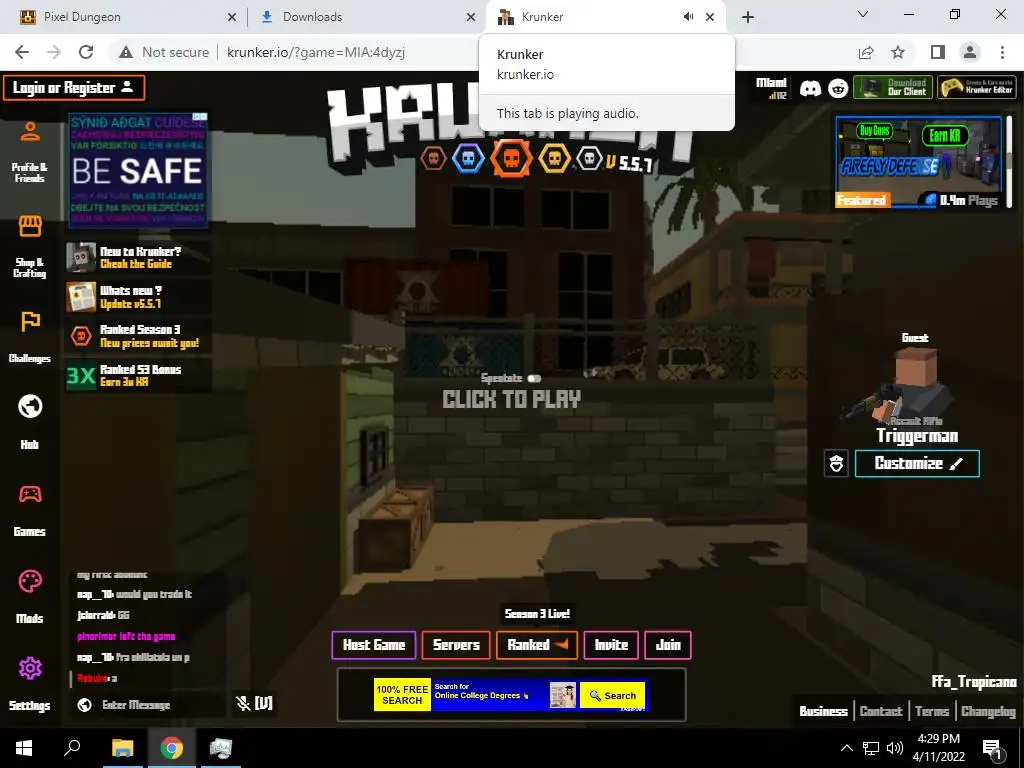Select the white skull rank badge
1024x768 pixels.
click(x=589, y=158)
